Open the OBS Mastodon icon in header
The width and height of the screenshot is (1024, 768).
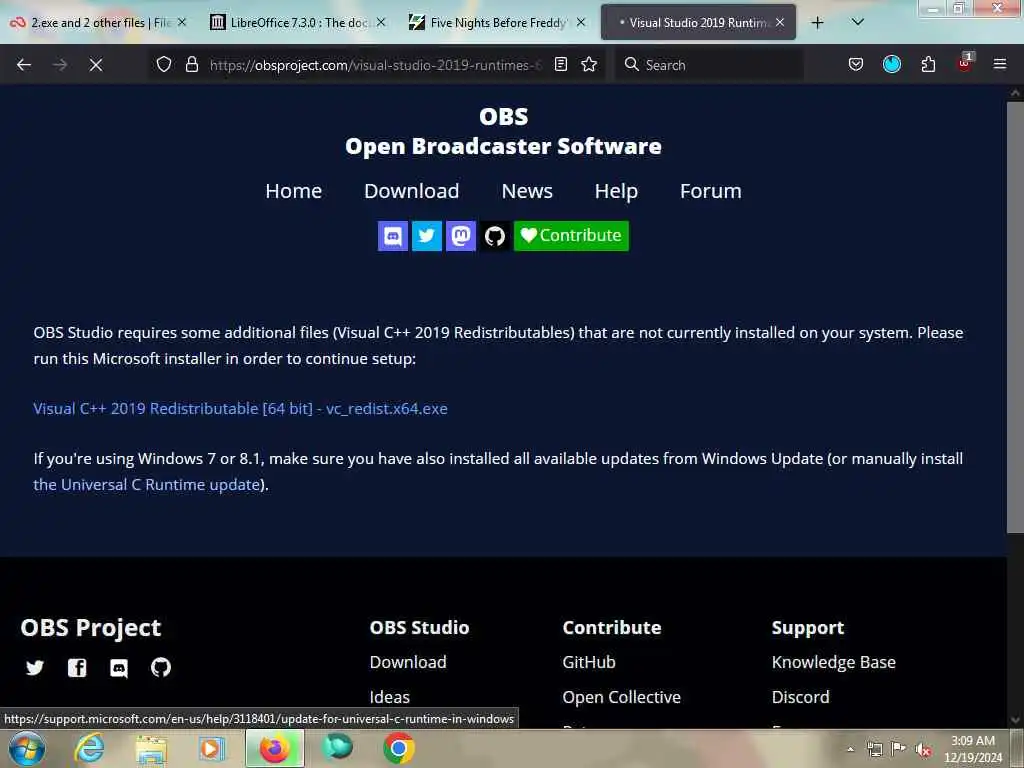click(460, 236)
